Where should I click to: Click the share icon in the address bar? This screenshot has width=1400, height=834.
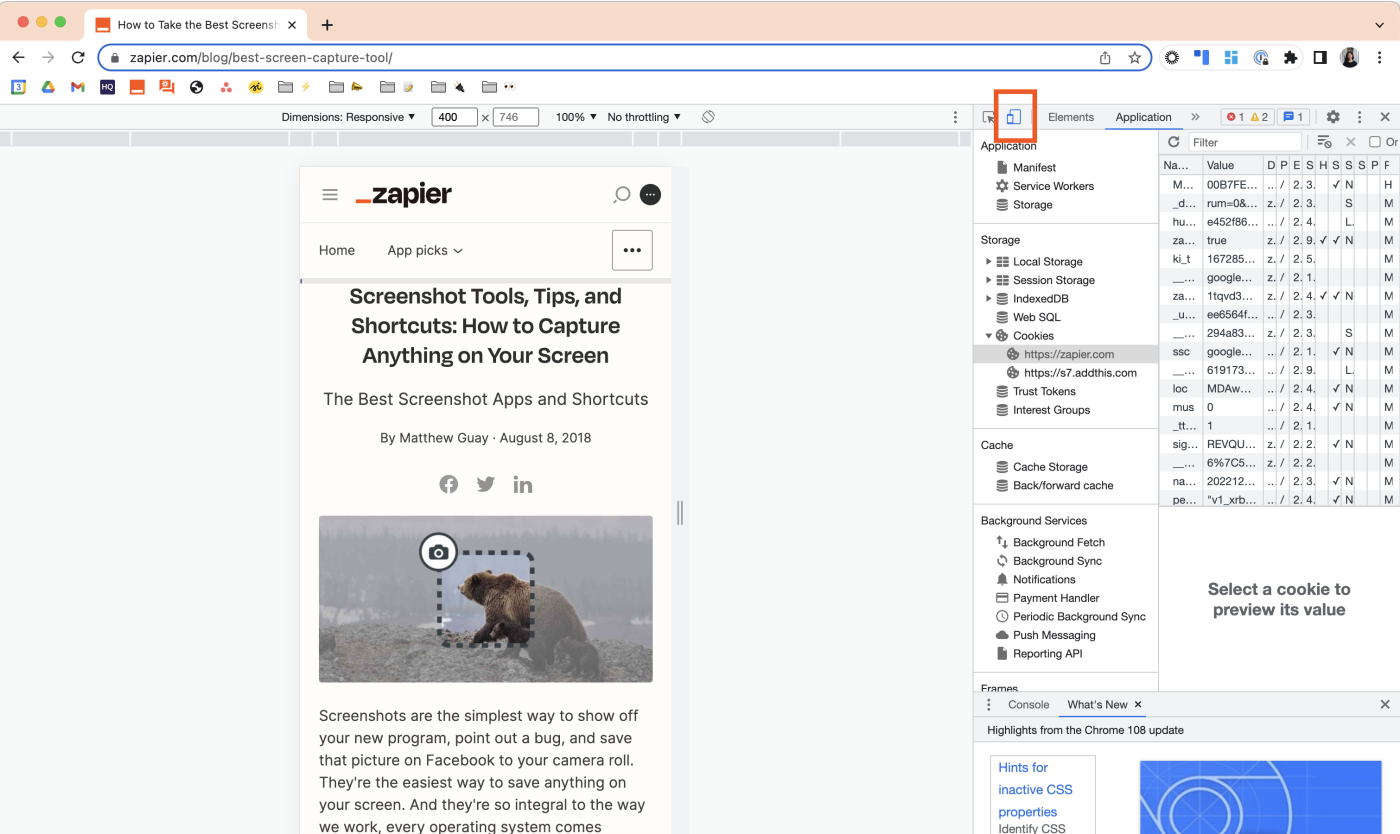click(x=1105, y=58)
